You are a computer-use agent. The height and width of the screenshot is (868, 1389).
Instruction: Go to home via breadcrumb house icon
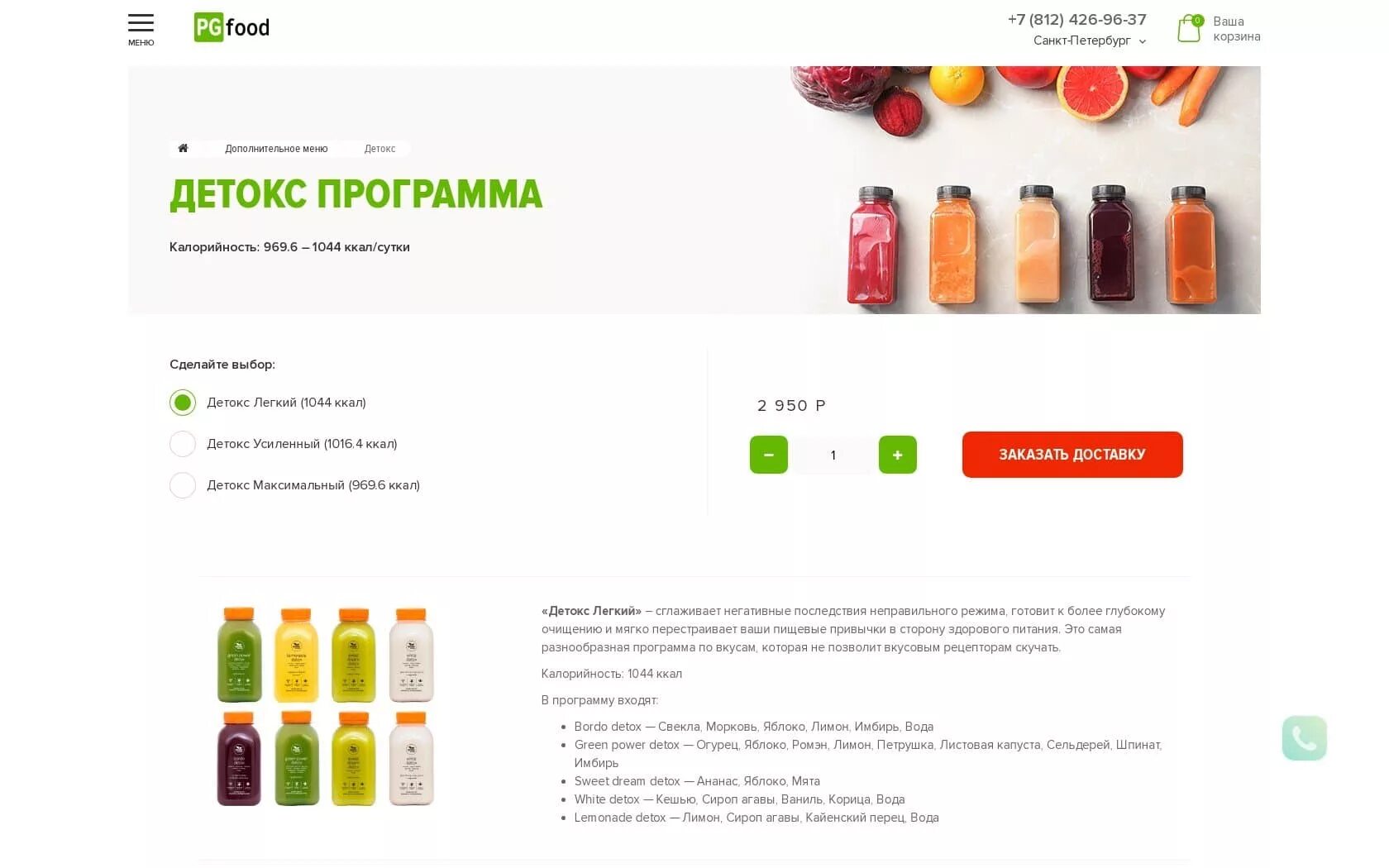pos(183,149)
